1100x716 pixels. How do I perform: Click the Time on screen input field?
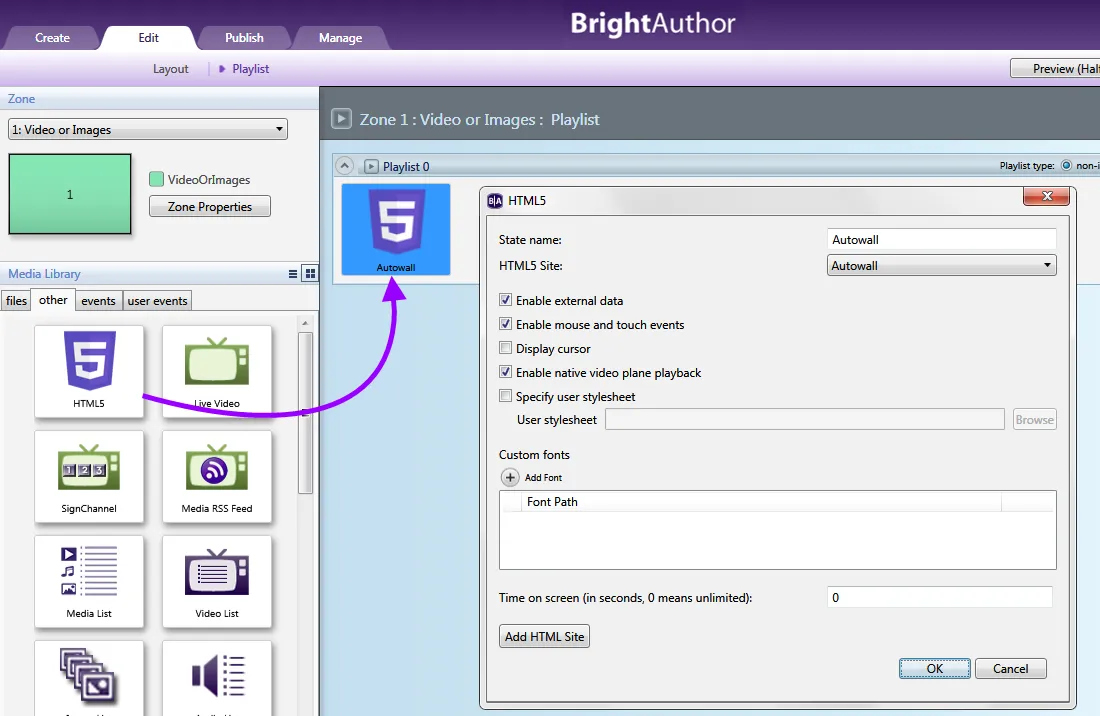pyautogui.click(x=939, y=597)
